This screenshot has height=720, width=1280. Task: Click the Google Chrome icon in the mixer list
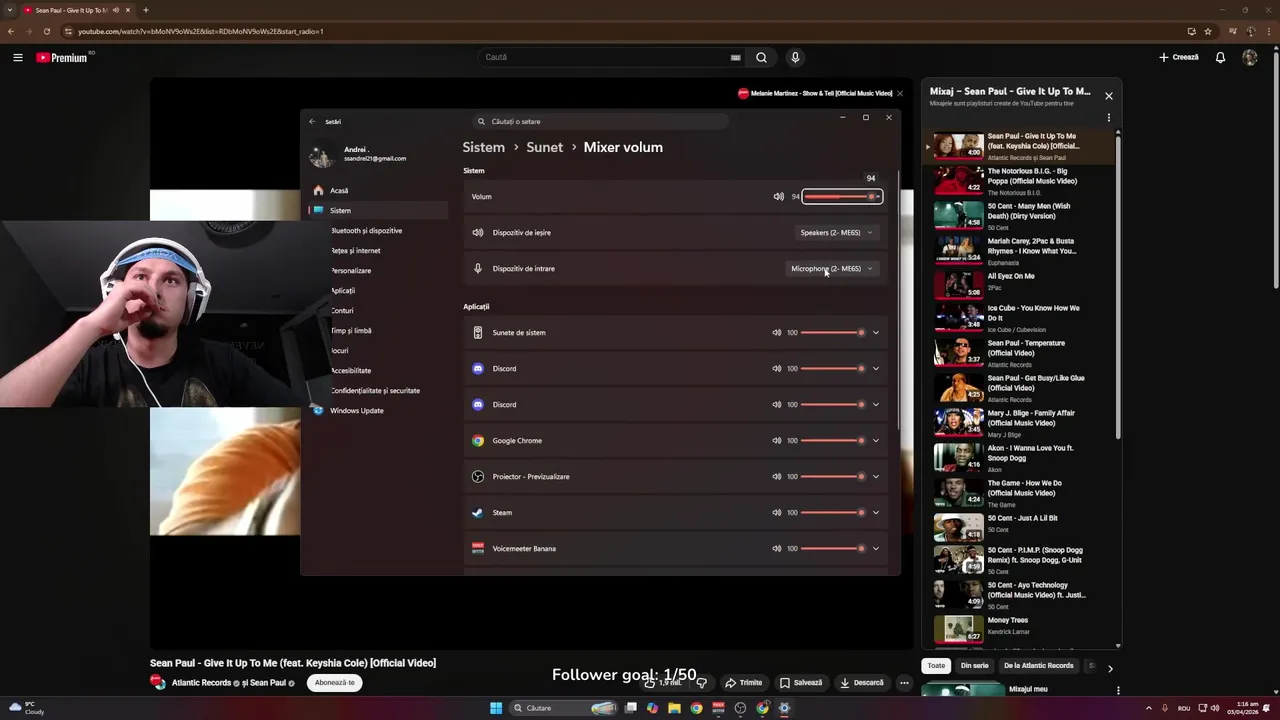(x=478, y=441)
